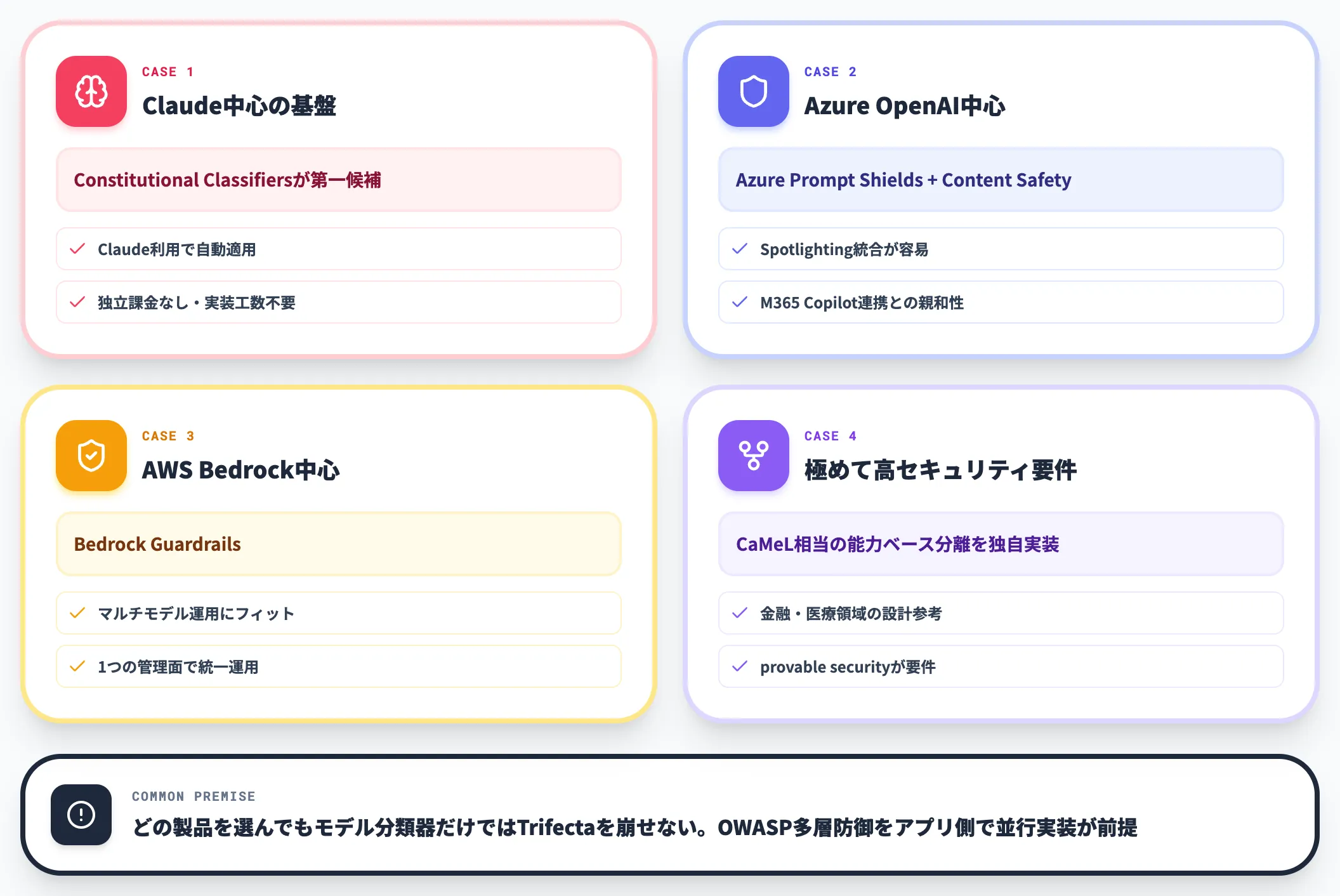1340x896 pixels.
Task: Click the text Spotlighting統合が容易
Action: [x=844, y=249]
